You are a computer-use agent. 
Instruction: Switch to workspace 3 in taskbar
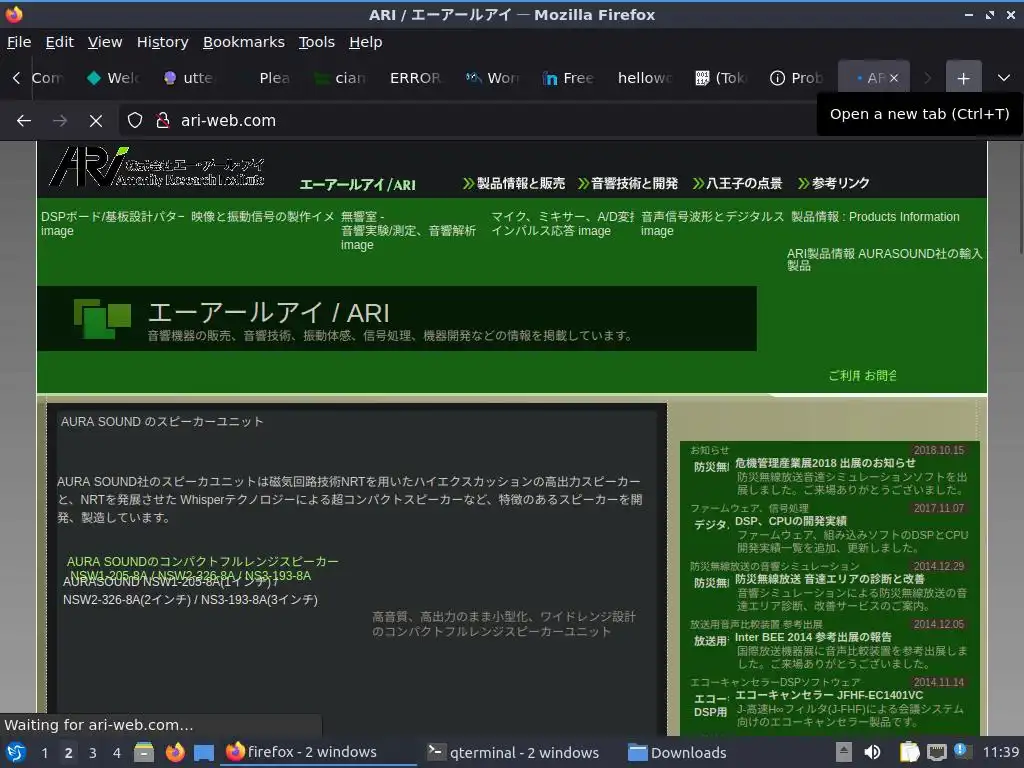coord(93,753)
